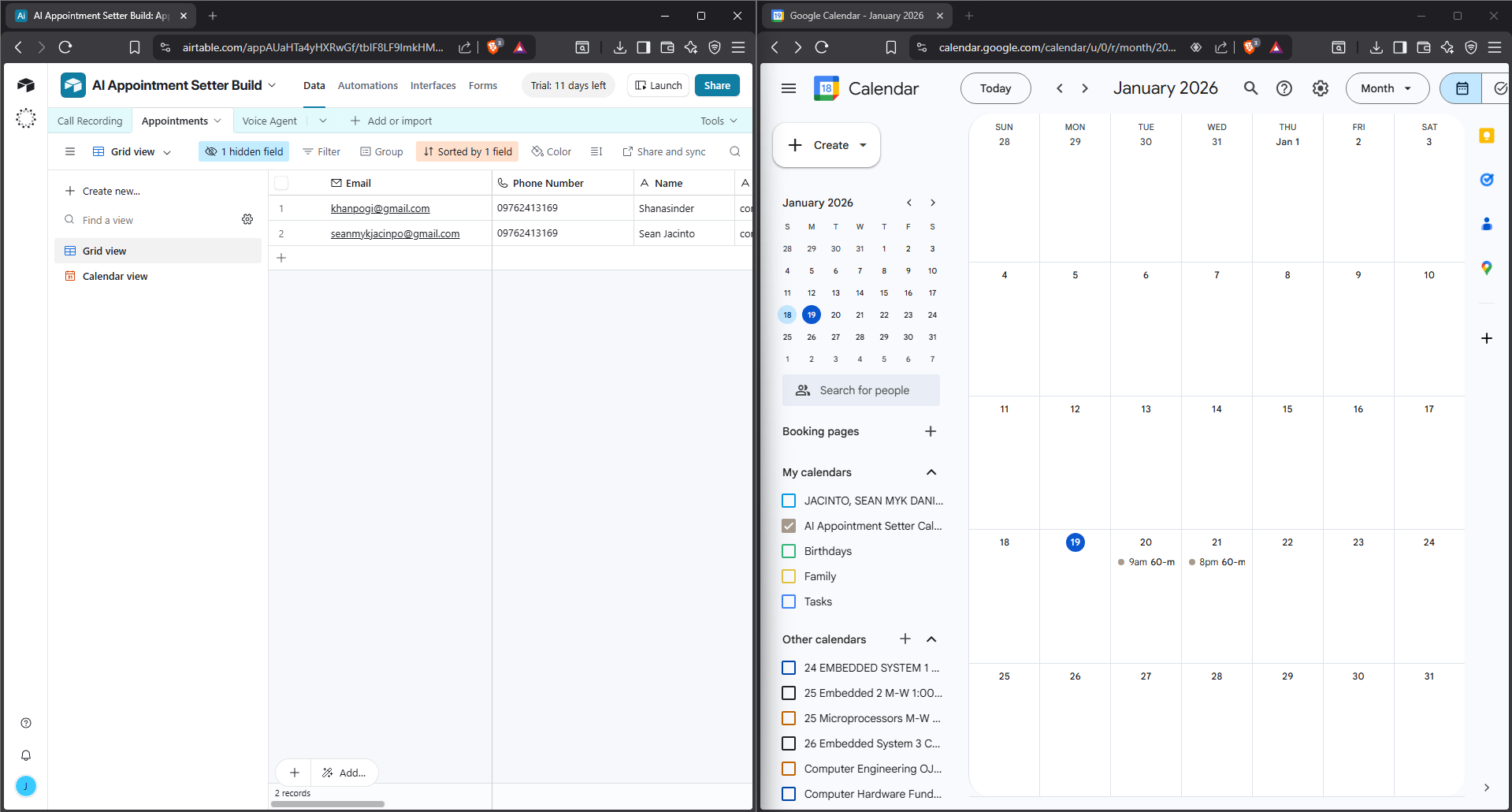
Task: Add a booking page with plus icon
Action: click(931, 431)
